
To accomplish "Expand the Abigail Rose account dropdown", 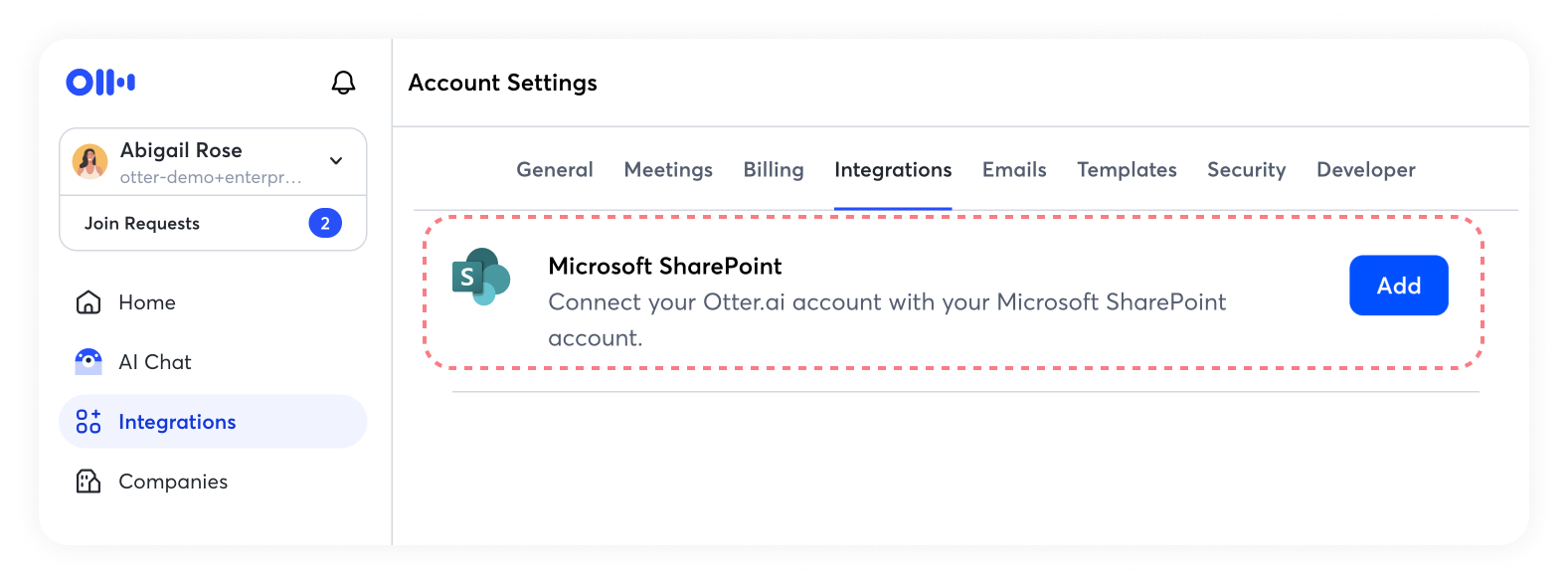I will [336, 160].
